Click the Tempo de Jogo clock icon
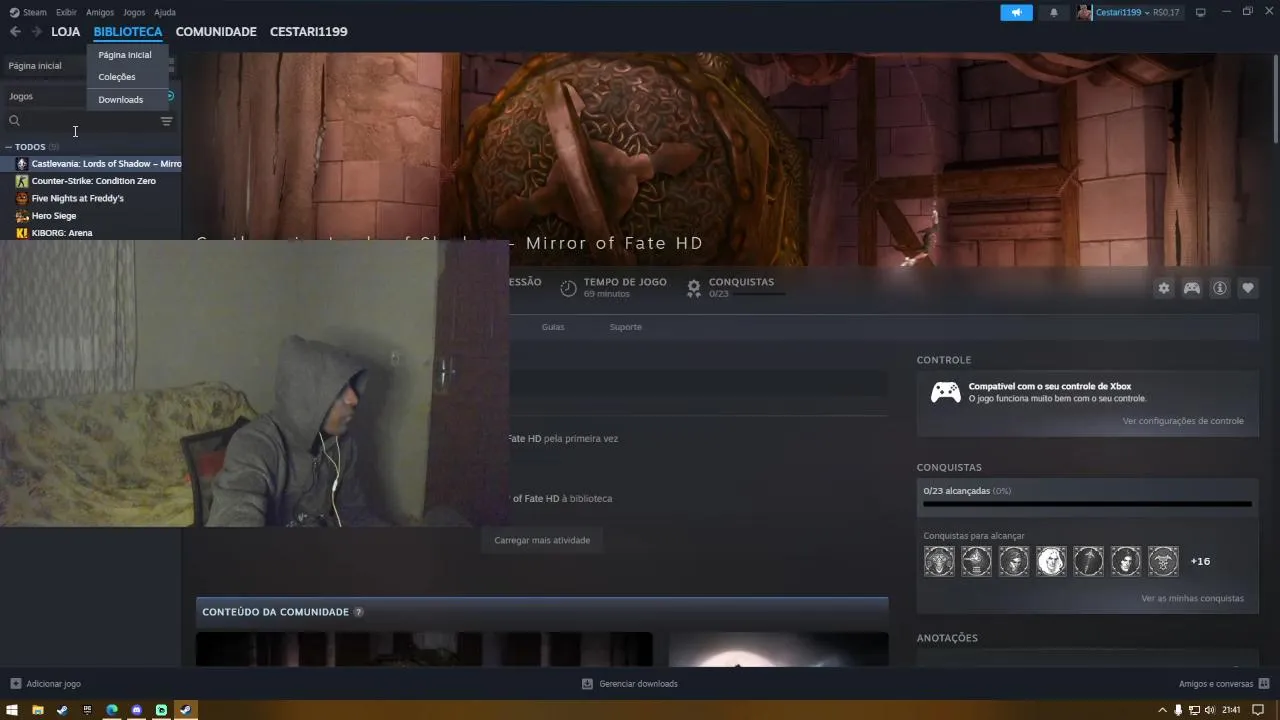 pyautogui.click(x=568, y=288)
